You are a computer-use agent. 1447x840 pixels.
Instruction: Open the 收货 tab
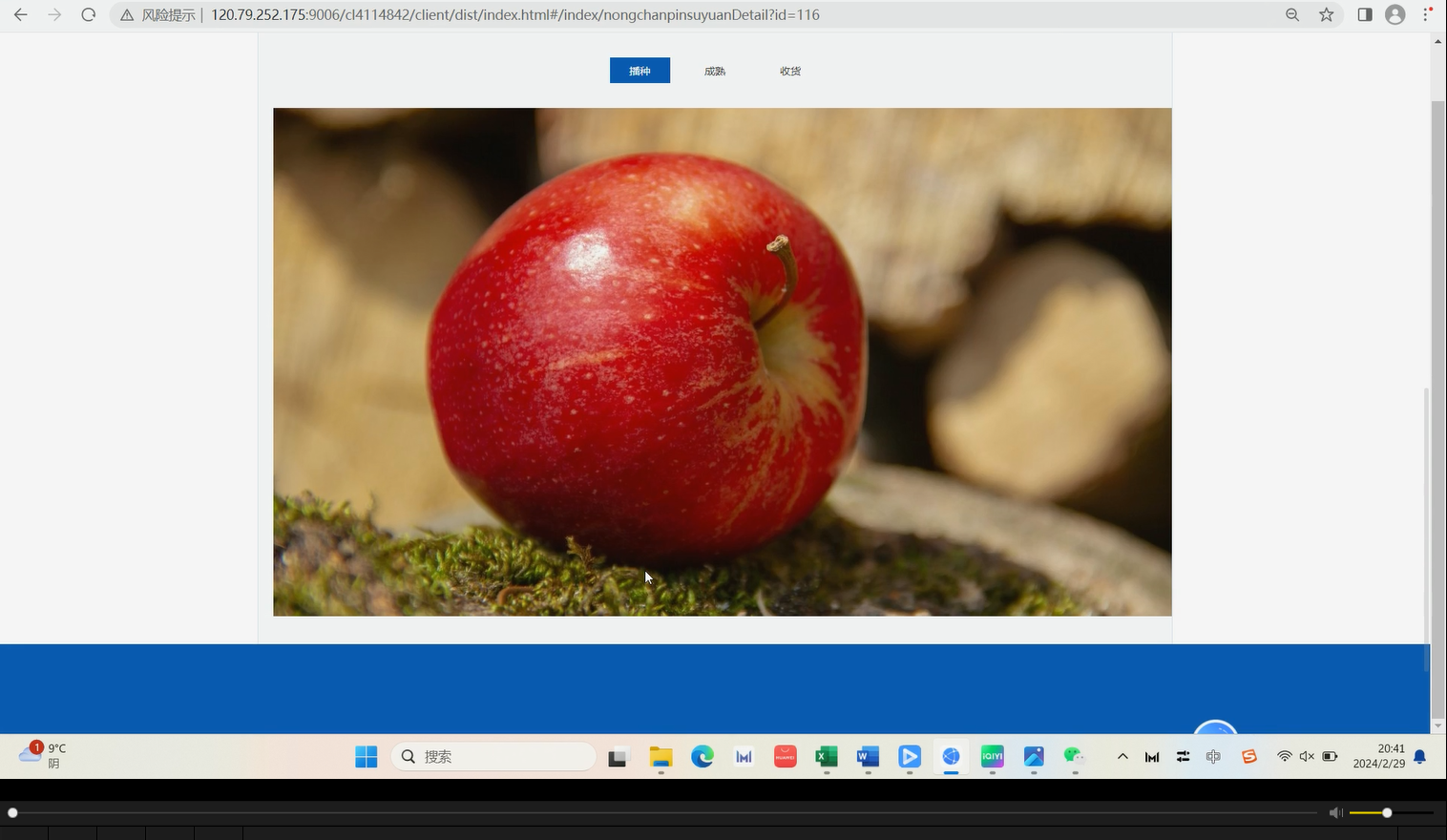[790, 71]
